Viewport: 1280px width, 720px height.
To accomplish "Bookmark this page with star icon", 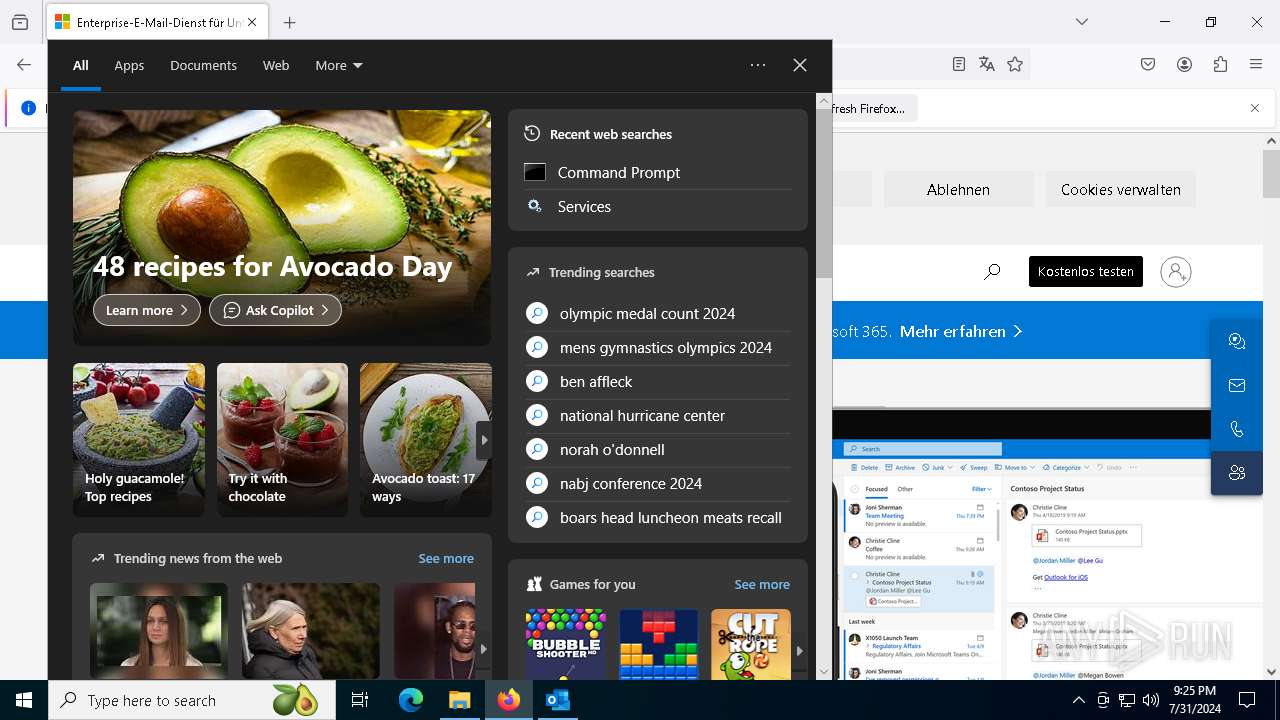I will (1015, 64).
